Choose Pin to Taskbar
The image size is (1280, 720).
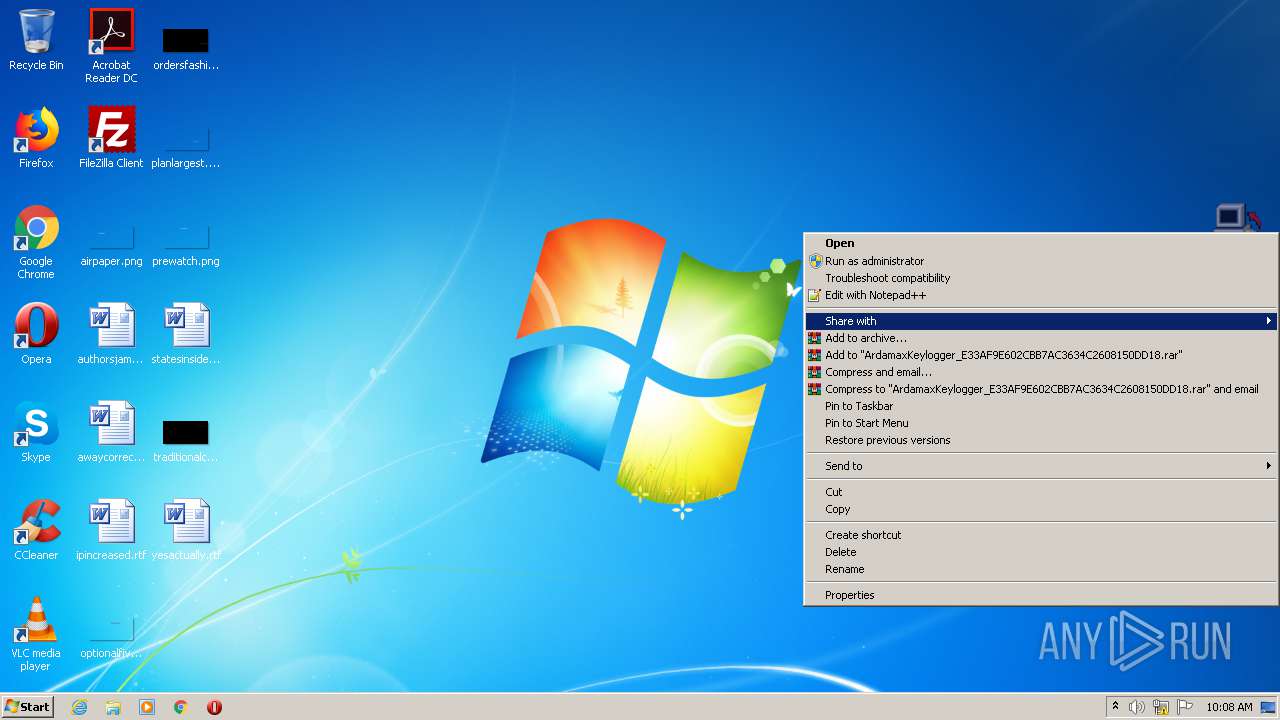pyautogui.click(x=1041, y=406)
